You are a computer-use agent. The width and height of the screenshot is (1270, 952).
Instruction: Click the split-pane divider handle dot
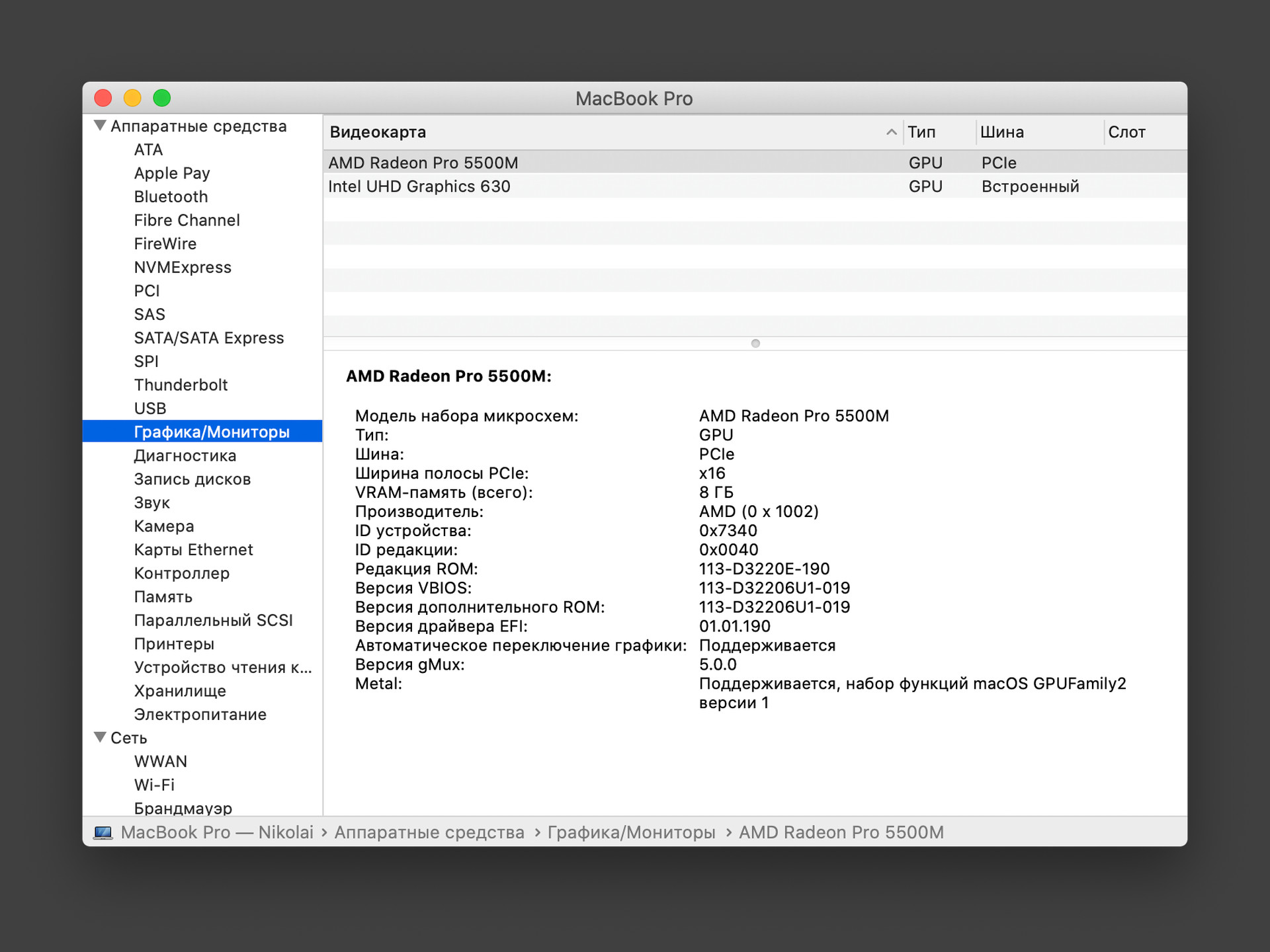755,343
